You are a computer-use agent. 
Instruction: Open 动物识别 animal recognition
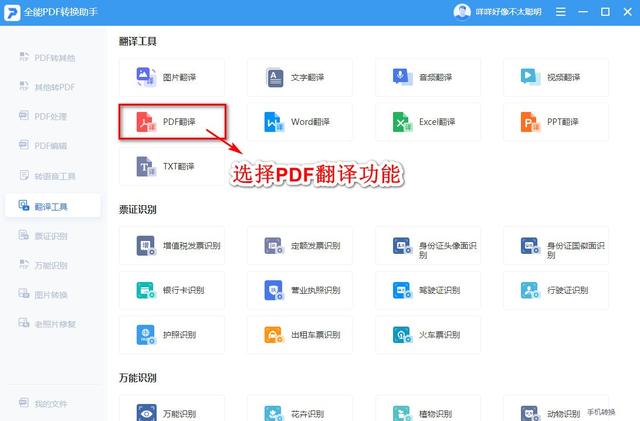pyautogui.click(x=556, y=408)
